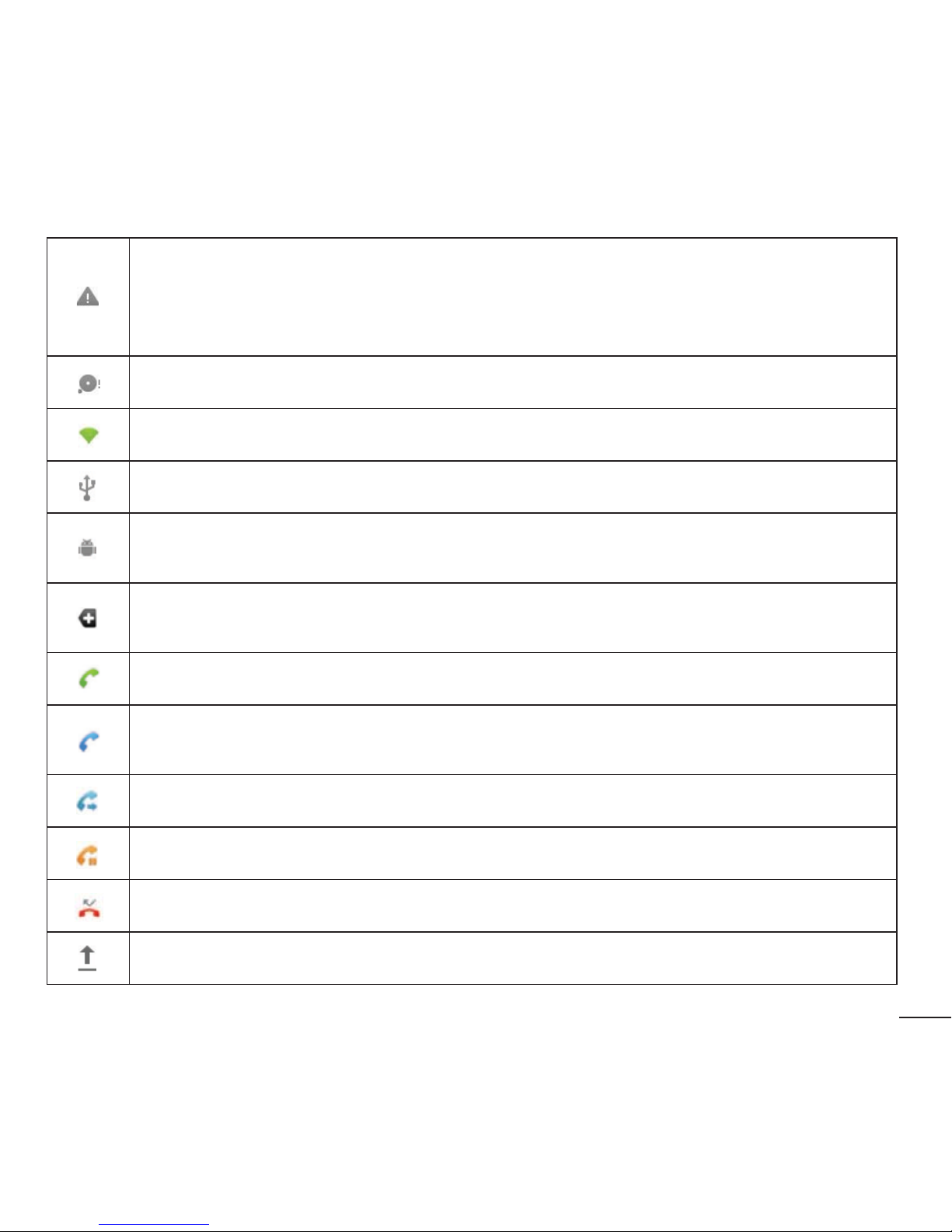This screenshot has width=952, height=1232.
Task: Click the gray Android robot icon
Action: point(87,548)
